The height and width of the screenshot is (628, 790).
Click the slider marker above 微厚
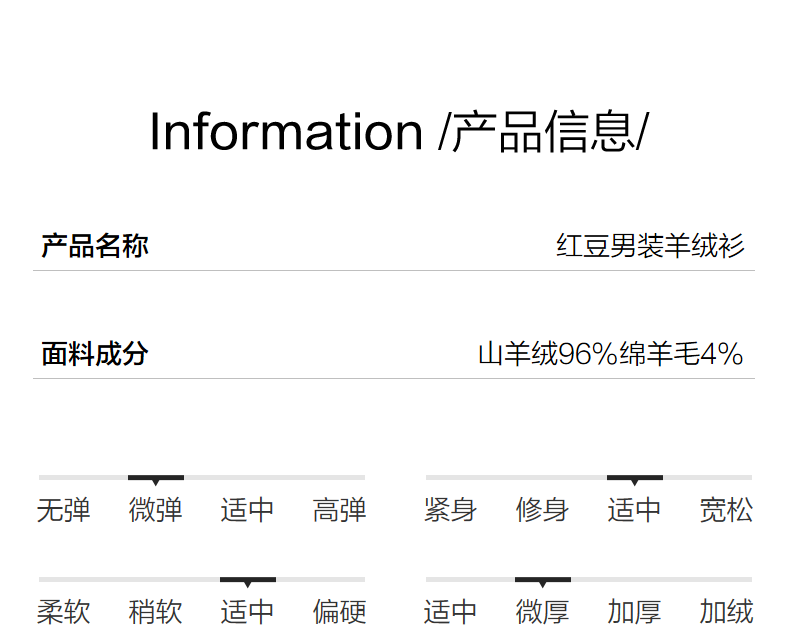point(543,581)
